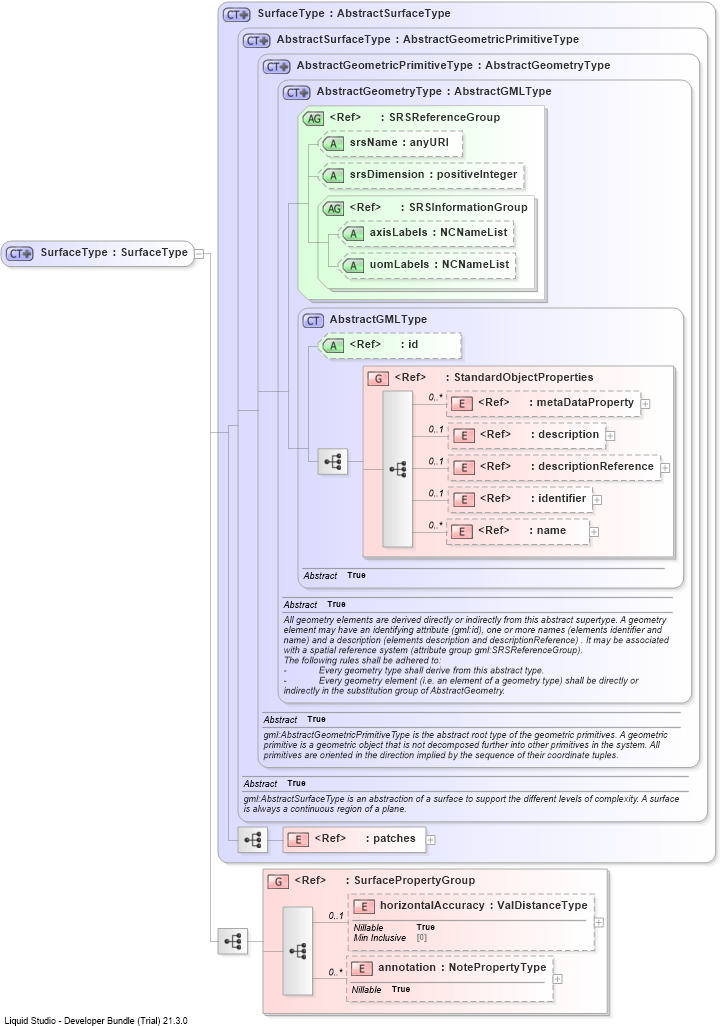Click 'gml:AbstractGeometricPrimitiveType is the abstract root' documentation
The height and width of the screenshot is (1026, 720).
click(465, 745)
